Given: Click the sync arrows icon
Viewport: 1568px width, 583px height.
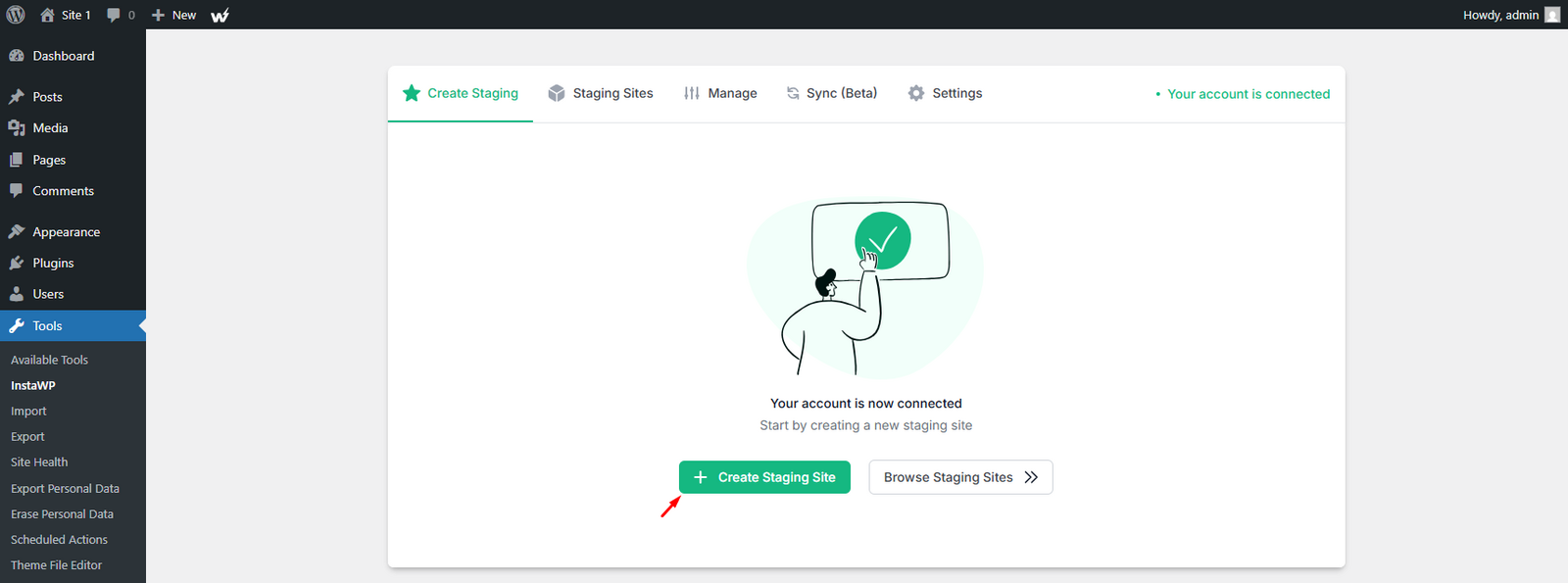Looking at the screenshot, I should point(793,93).
